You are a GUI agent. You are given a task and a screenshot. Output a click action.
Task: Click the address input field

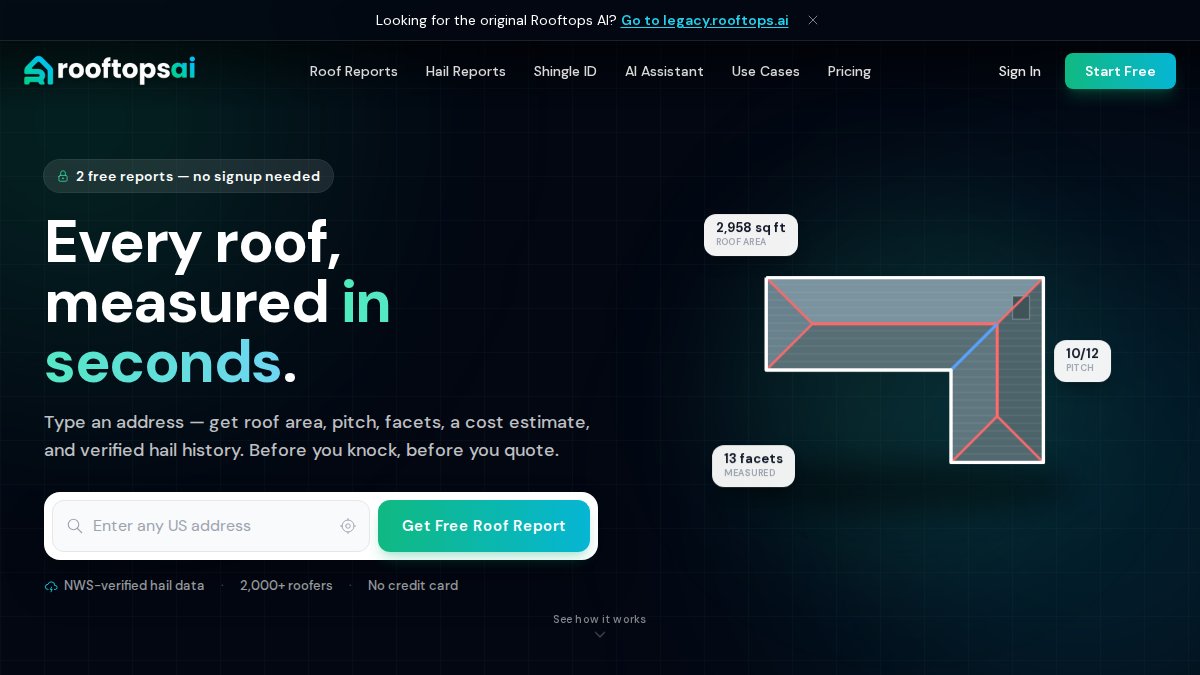(x=211, y=526)
